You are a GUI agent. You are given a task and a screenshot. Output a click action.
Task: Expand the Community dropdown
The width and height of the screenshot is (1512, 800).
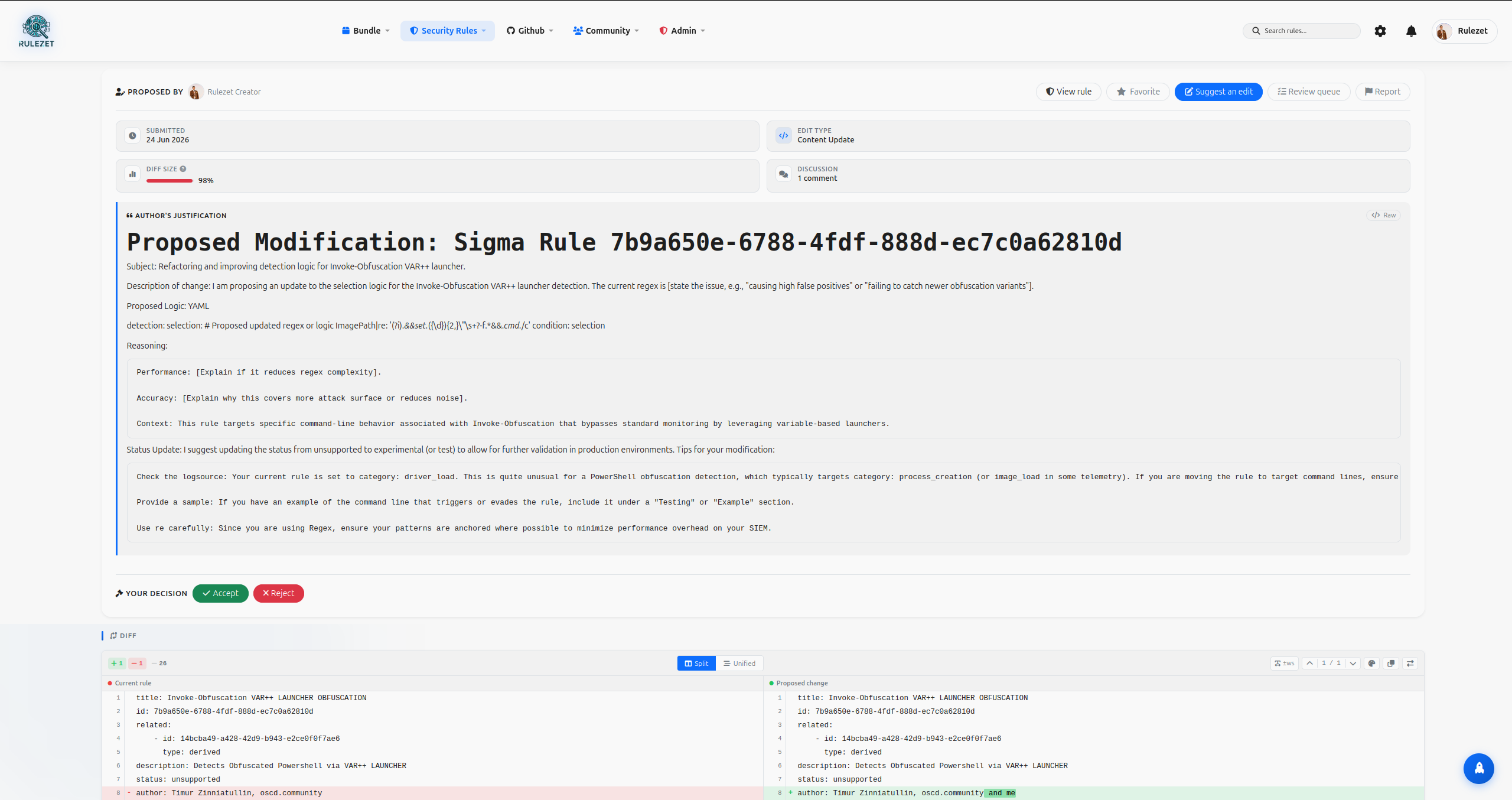(606, 31)
